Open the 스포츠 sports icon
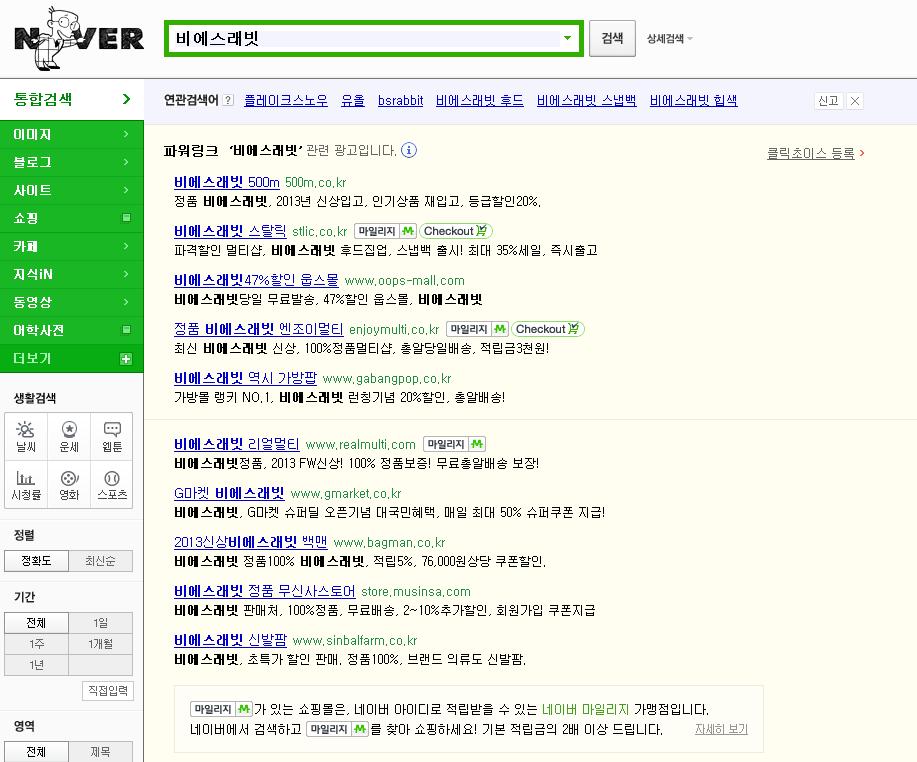 coord(112,484)
